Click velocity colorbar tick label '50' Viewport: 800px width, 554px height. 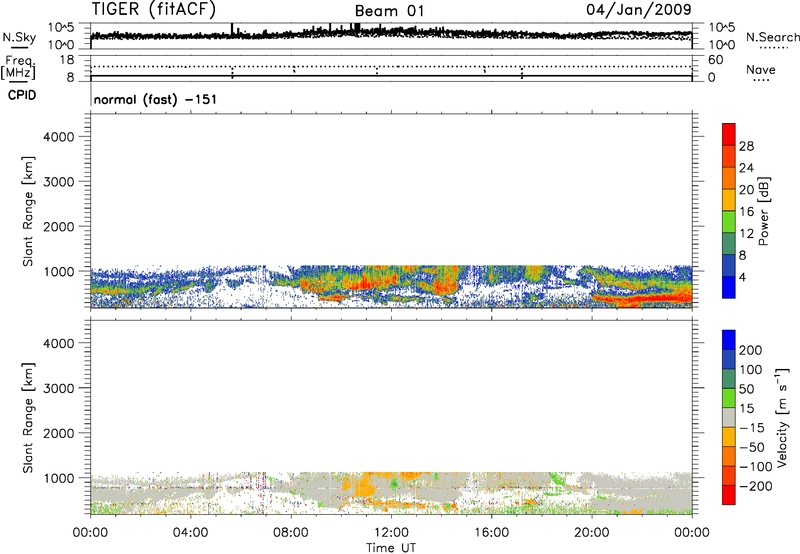746,389
